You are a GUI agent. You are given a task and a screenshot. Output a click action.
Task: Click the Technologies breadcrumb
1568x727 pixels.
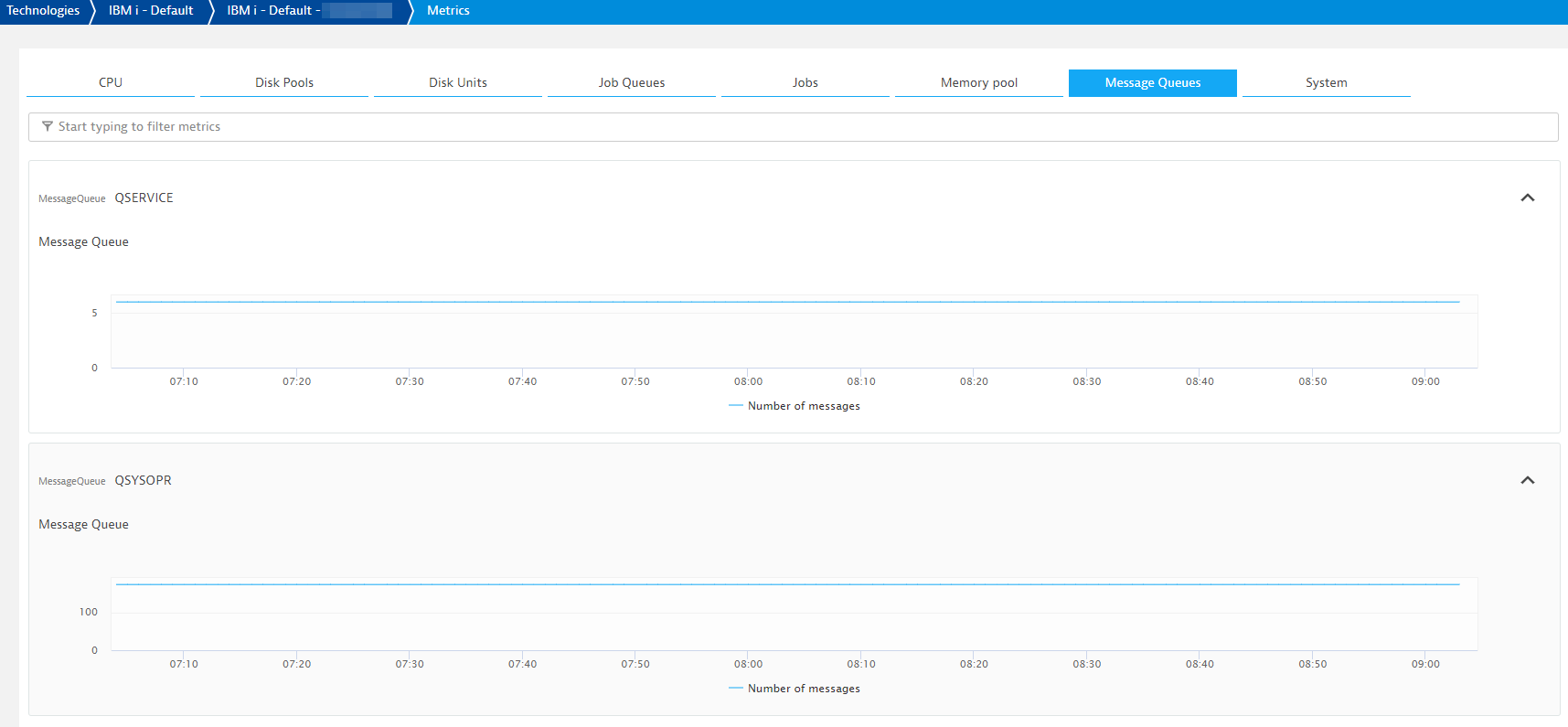[43, 11]
